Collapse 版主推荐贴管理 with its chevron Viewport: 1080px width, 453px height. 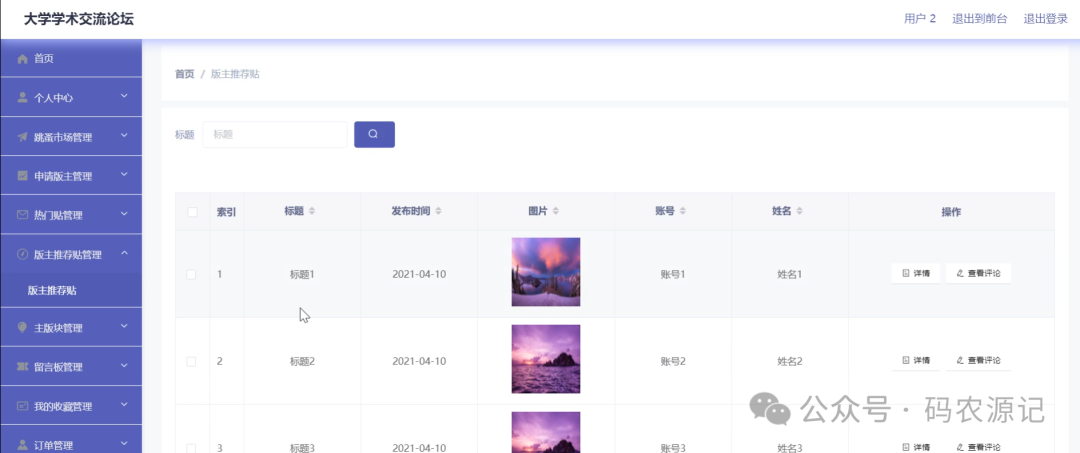[x=124, y=253]
